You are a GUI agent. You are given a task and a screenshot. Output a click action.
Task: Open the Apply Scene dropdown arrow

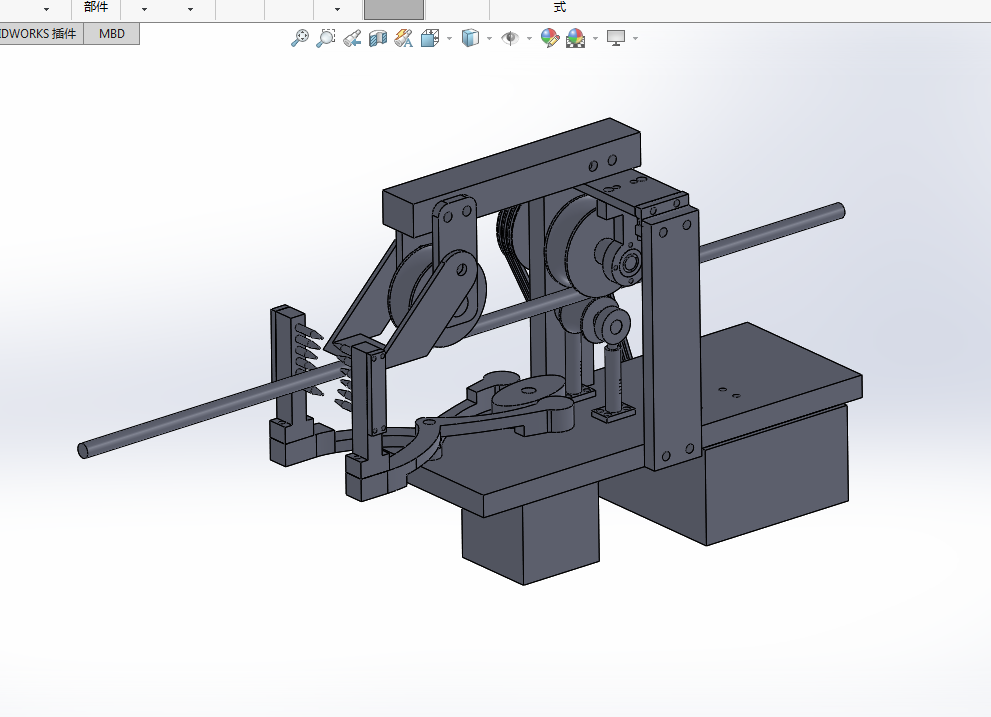click(x=595, y=39)
